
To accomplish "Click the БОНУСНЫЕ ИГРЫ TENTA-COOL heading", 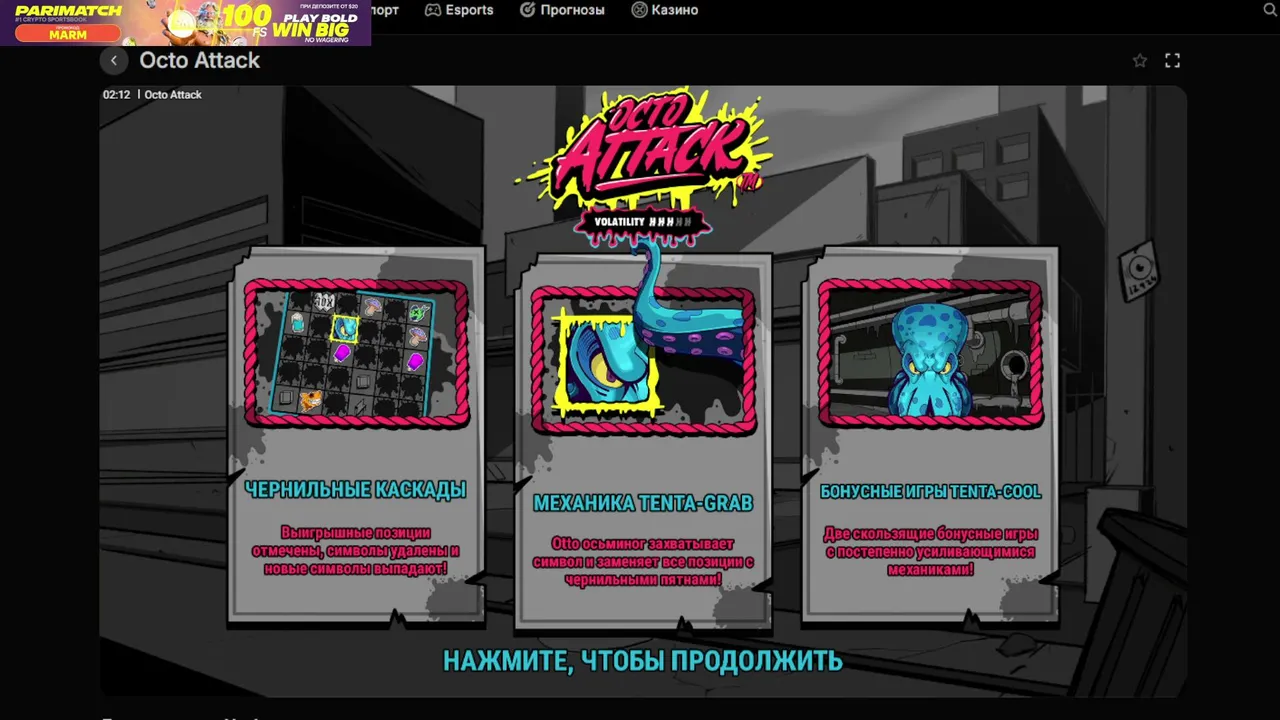I will tap(931, 491).
